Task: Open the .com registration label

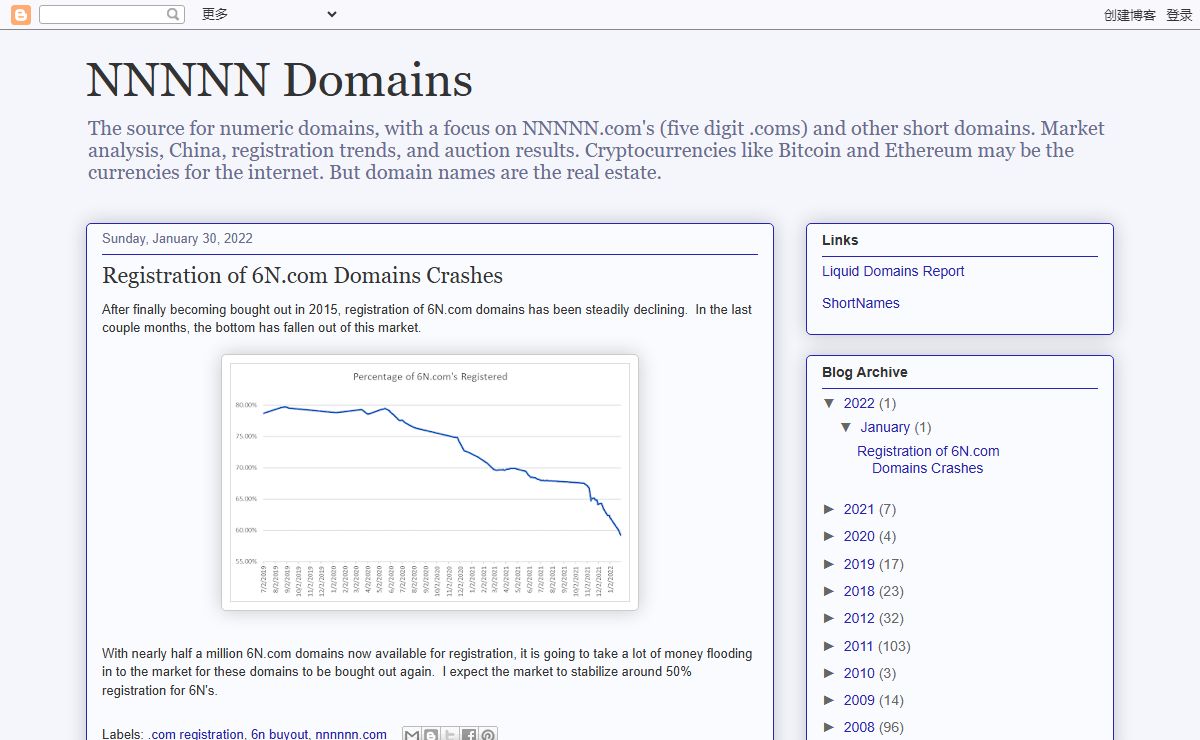Action: pyautogui.click(x=196, y=734)
